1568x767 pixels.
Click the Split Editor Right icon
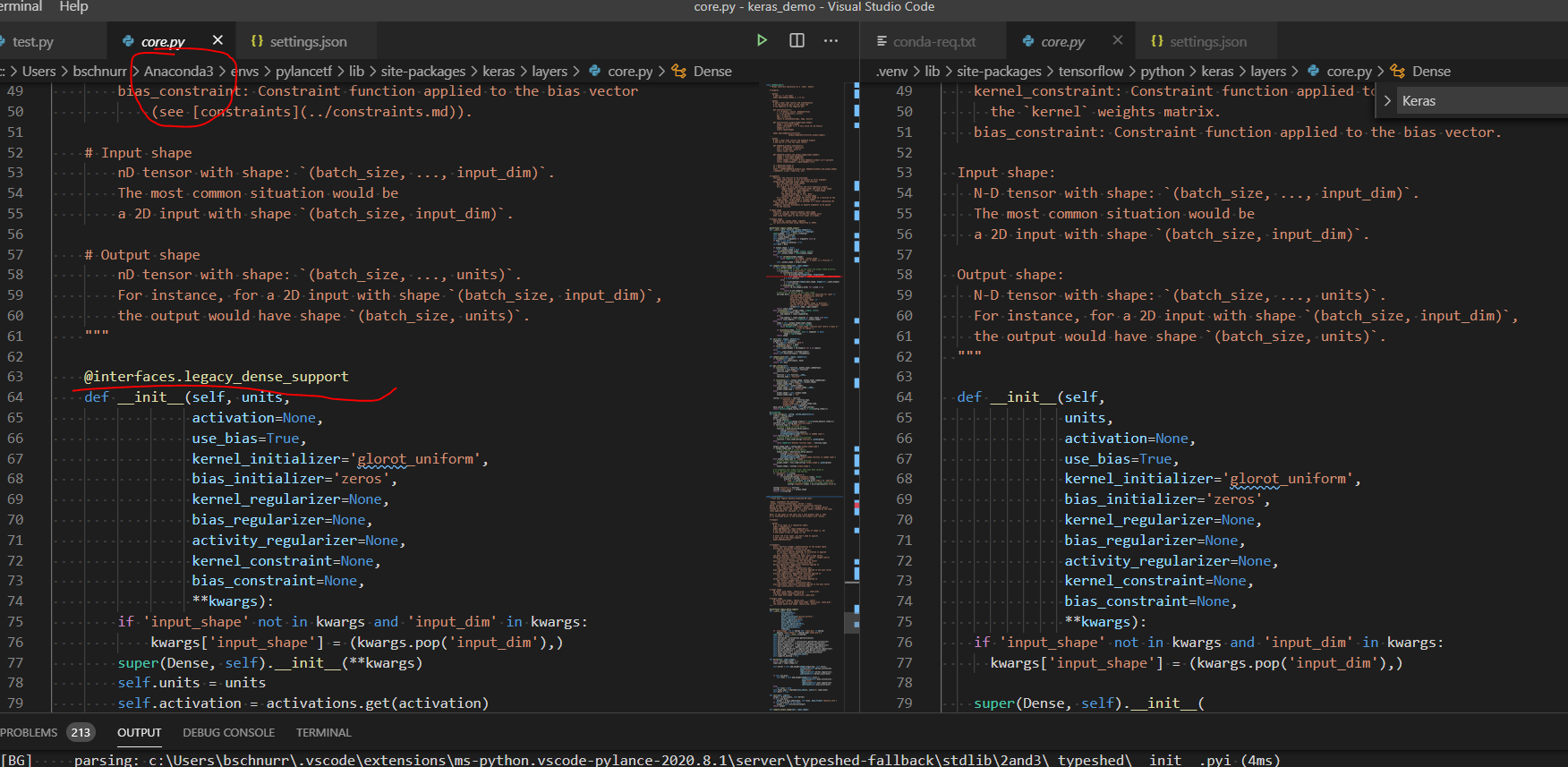797,40
